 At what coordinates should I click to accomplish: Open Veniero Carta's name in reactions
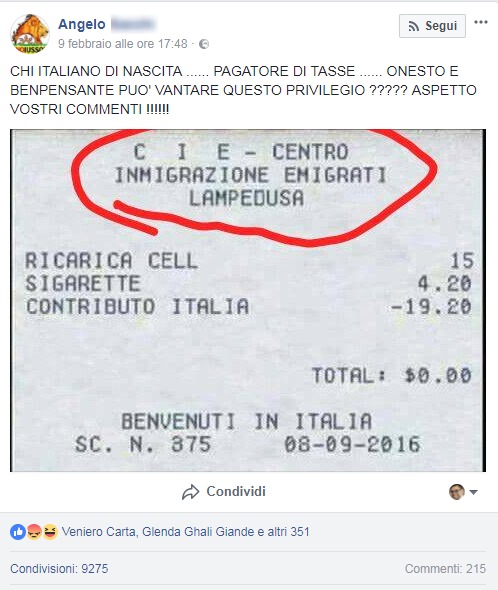click(x=100, y=532)
